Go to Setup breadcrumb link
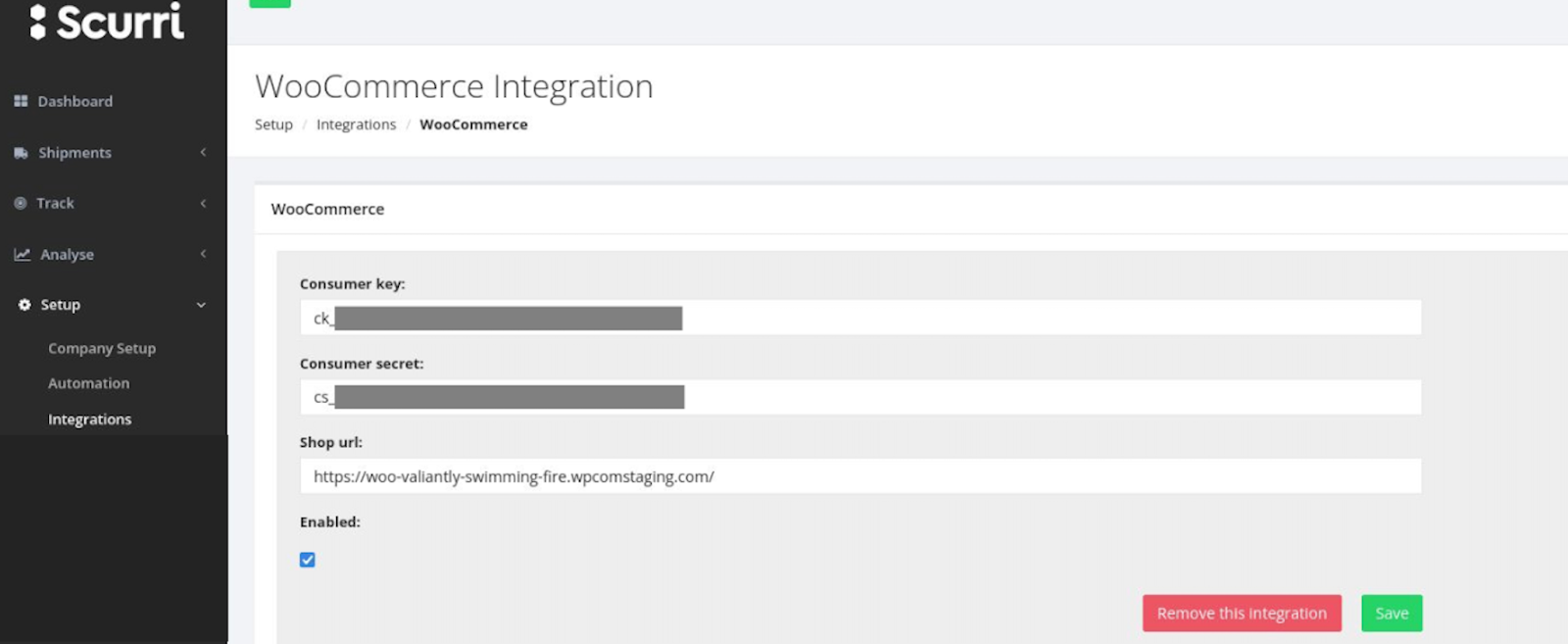Viewport: 1568px width, 644px height. click(273, 124)
